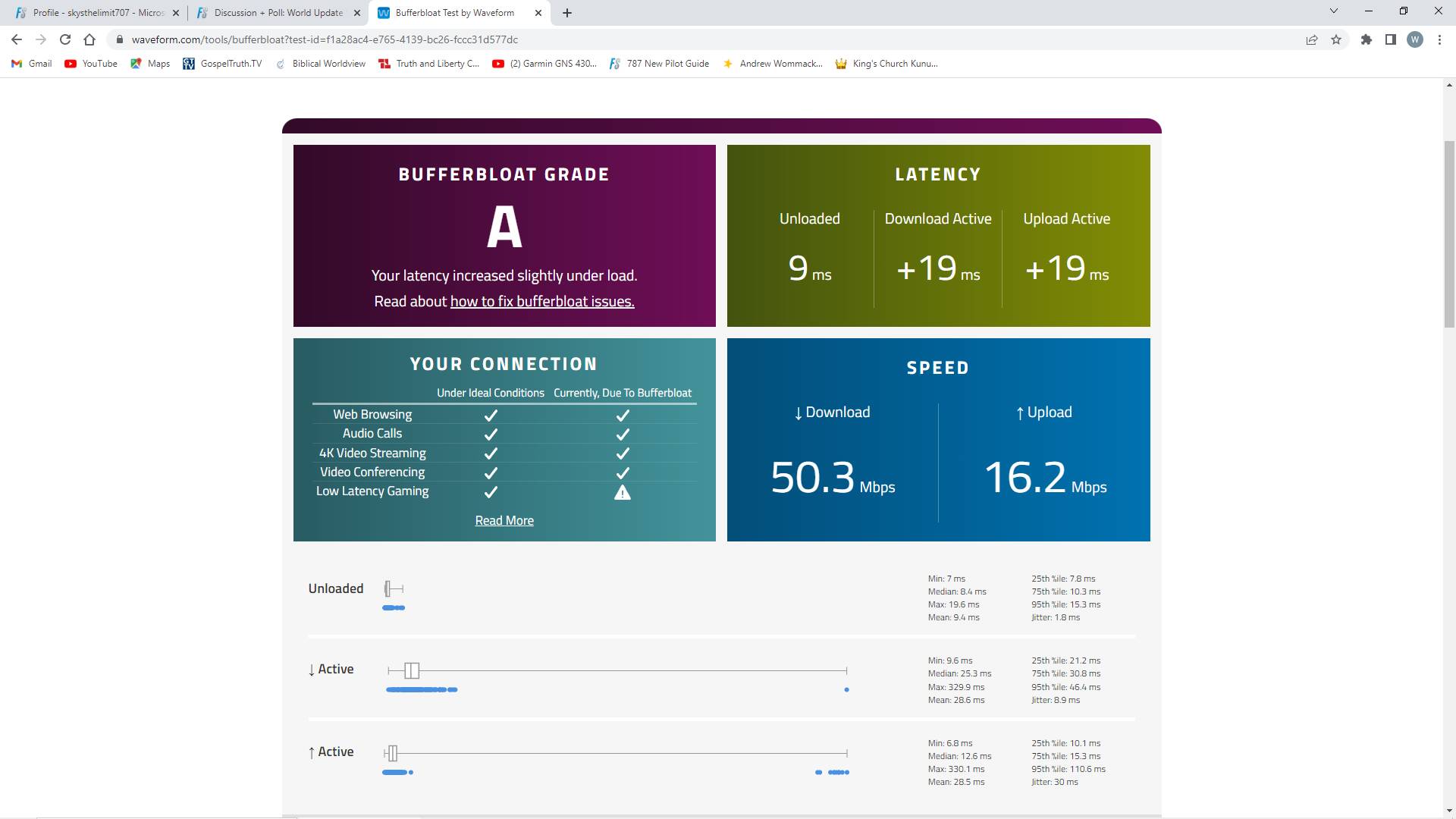Image resolution: width=1456 pixels, height=819 pixels.
Task: Click the share page icon
Action: (1311, 39)
